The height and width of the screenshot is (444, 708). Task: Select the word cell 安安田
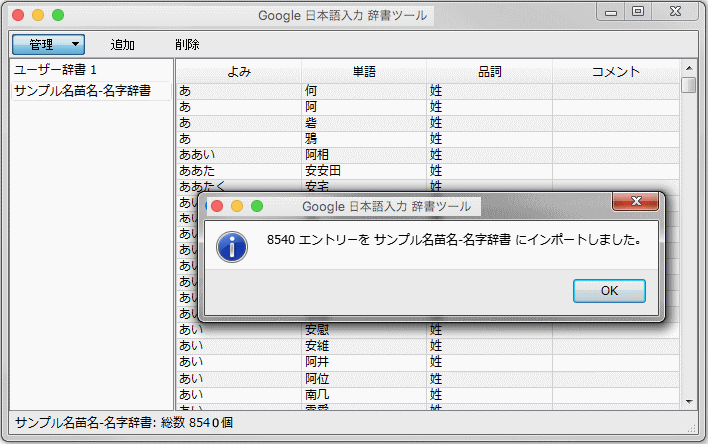click(364, 171)
